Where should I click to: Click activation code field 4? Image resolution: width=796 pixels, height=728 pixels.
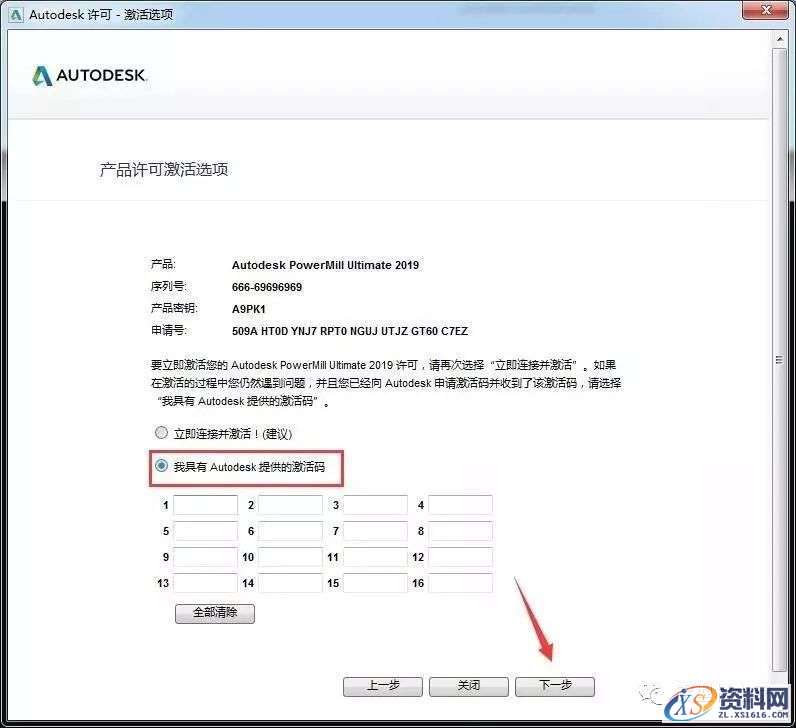tap(460, 505)
